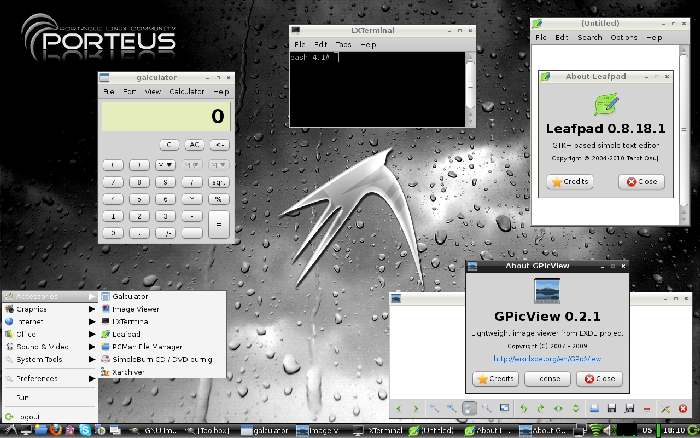Open the Search menu in Leafpad
700x438 pixels.
pos(590,37)
